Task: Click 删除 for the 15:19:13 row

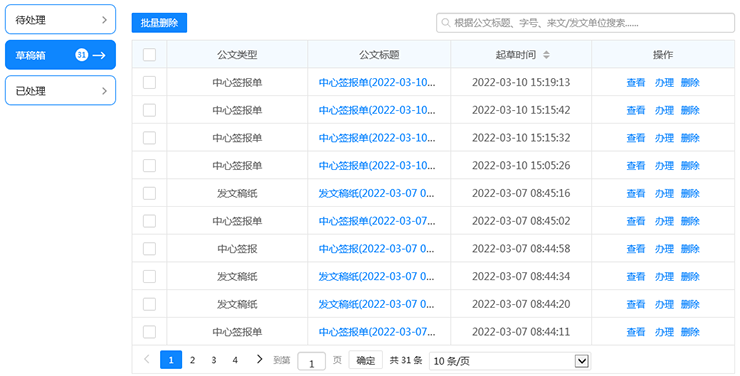Action: point(690,83)
